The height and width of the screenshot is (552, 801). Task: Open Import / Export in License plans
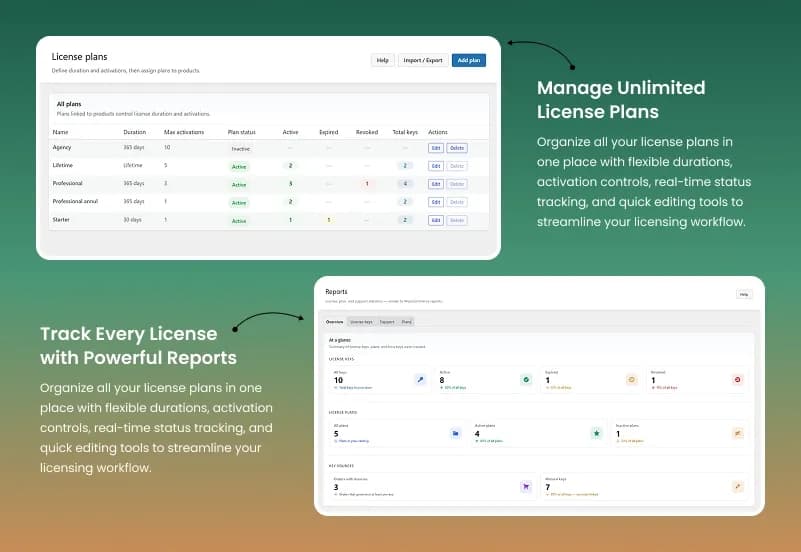(423, 60)
